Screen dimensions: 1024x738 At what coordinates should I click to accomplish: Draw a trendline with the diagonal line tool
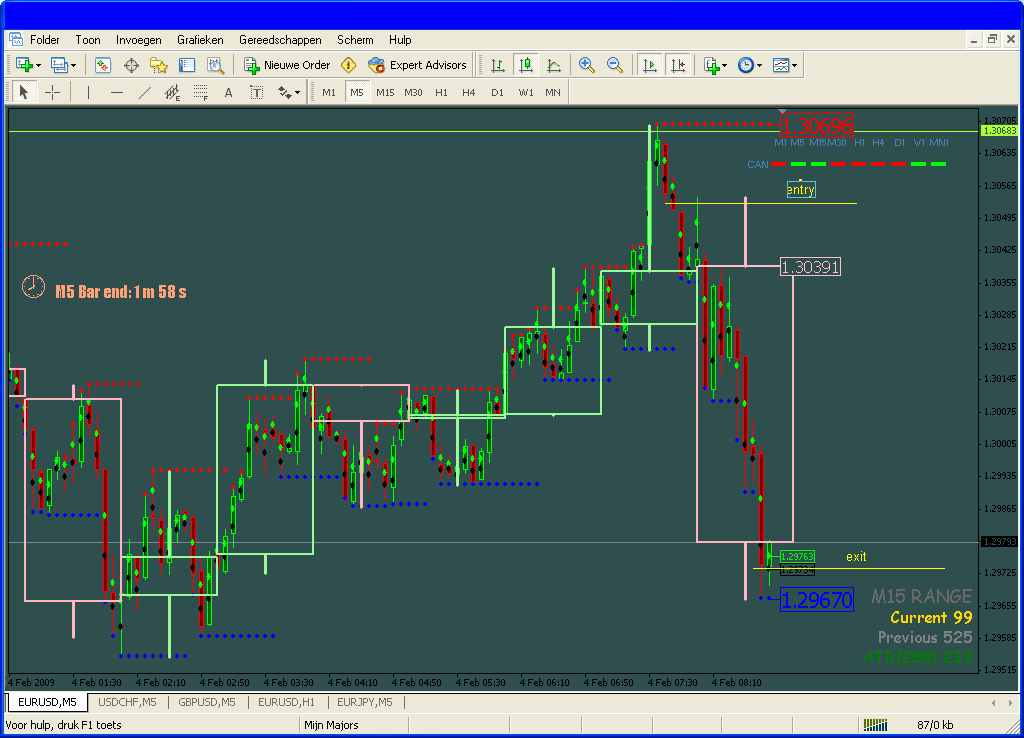[144, 92]
